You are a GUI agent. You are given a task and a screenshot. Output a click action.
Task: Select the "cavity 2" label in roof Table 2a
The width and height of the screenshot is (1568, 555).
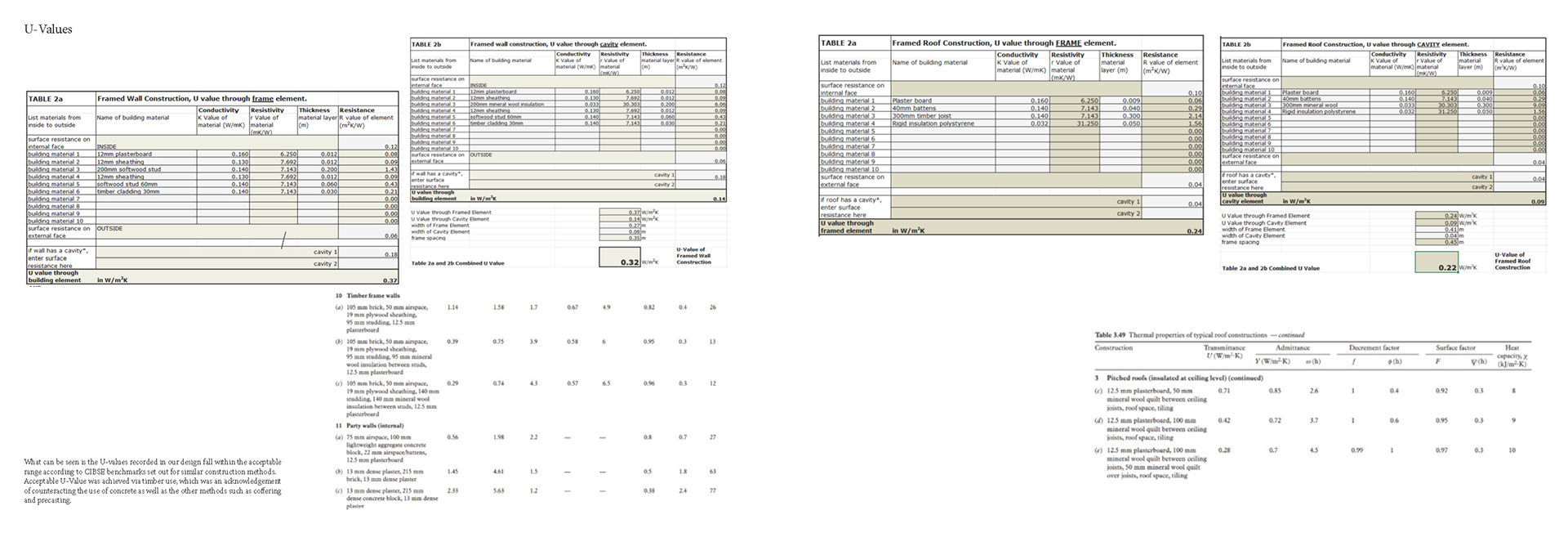[x=1129, y=213]
